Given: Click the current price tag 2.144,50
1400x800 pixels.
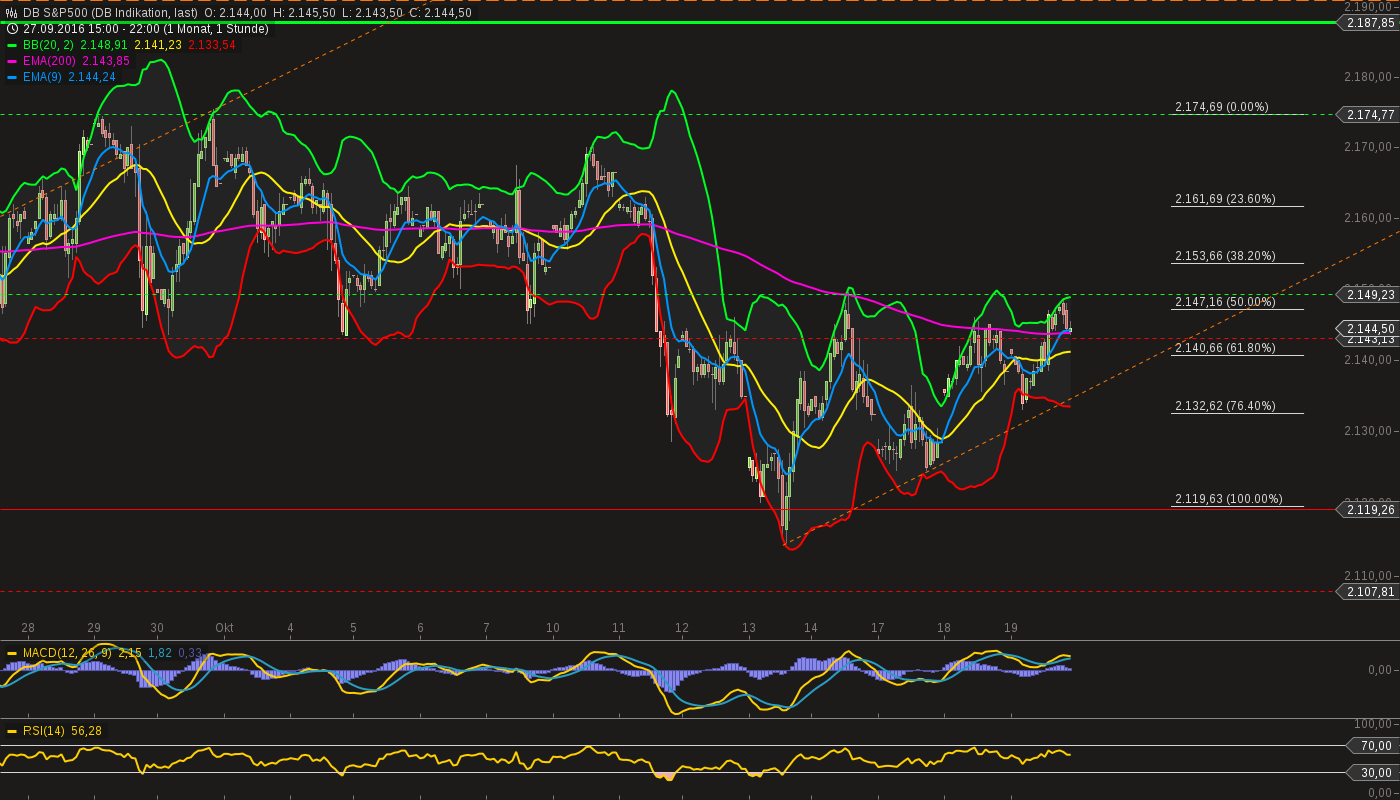Looking at the screenshot, I should click(x=1368, y=328).
